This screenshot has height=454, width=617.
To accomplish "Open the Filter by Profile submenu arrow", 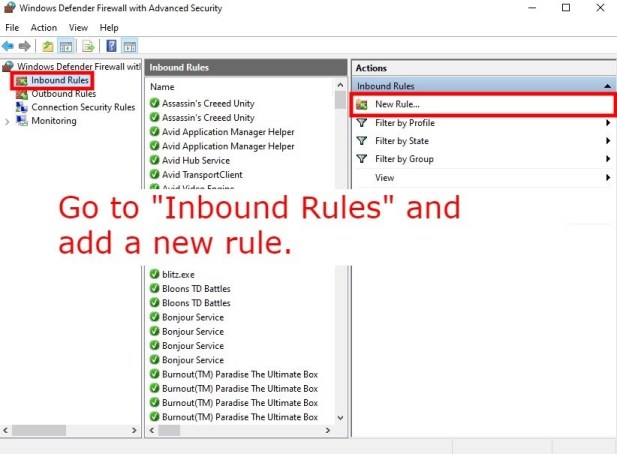I will (x=608, y=123).
